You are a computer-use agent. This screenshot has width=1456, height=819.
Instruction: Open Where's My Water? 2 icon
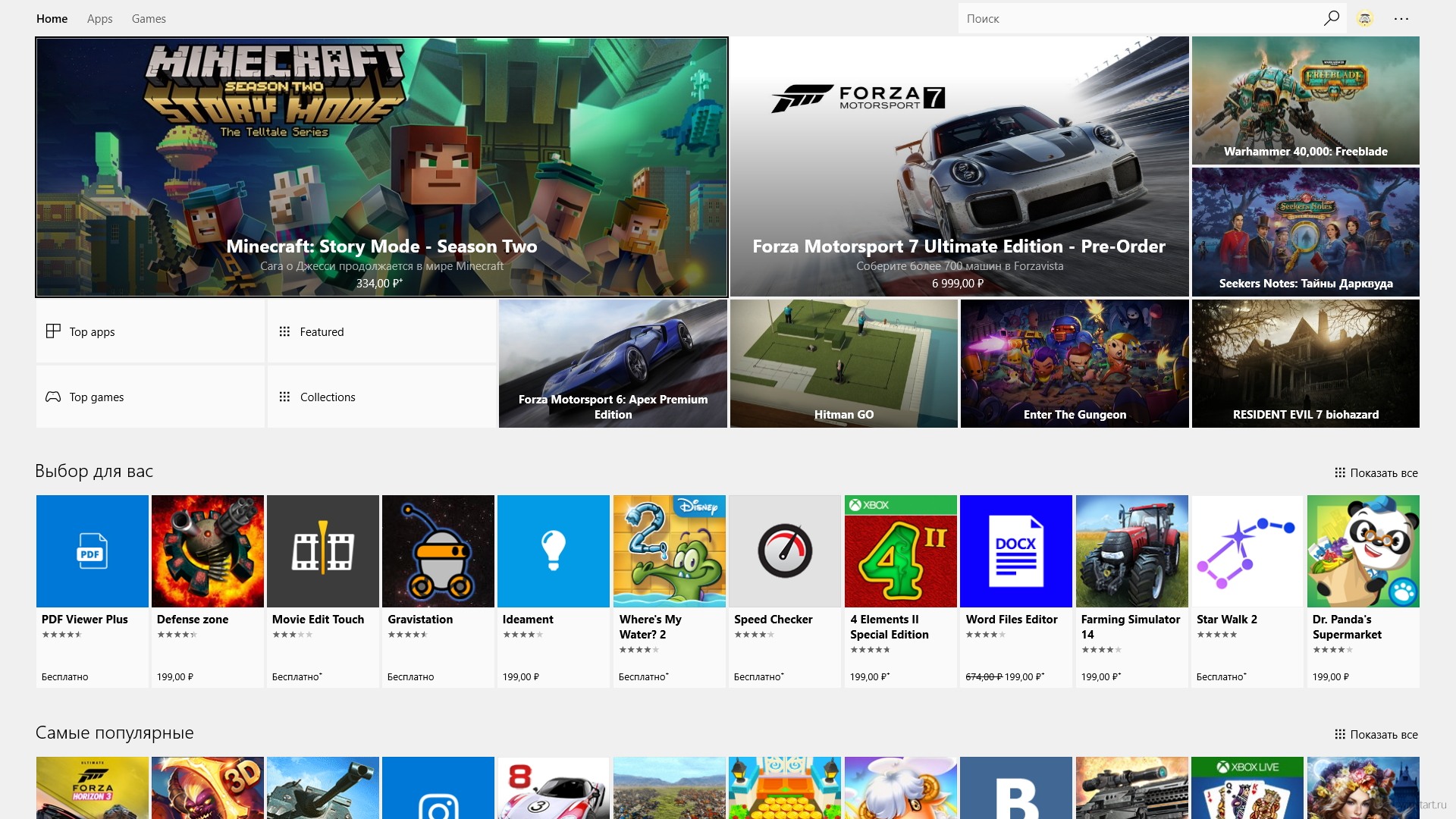(x=670, y=551)
